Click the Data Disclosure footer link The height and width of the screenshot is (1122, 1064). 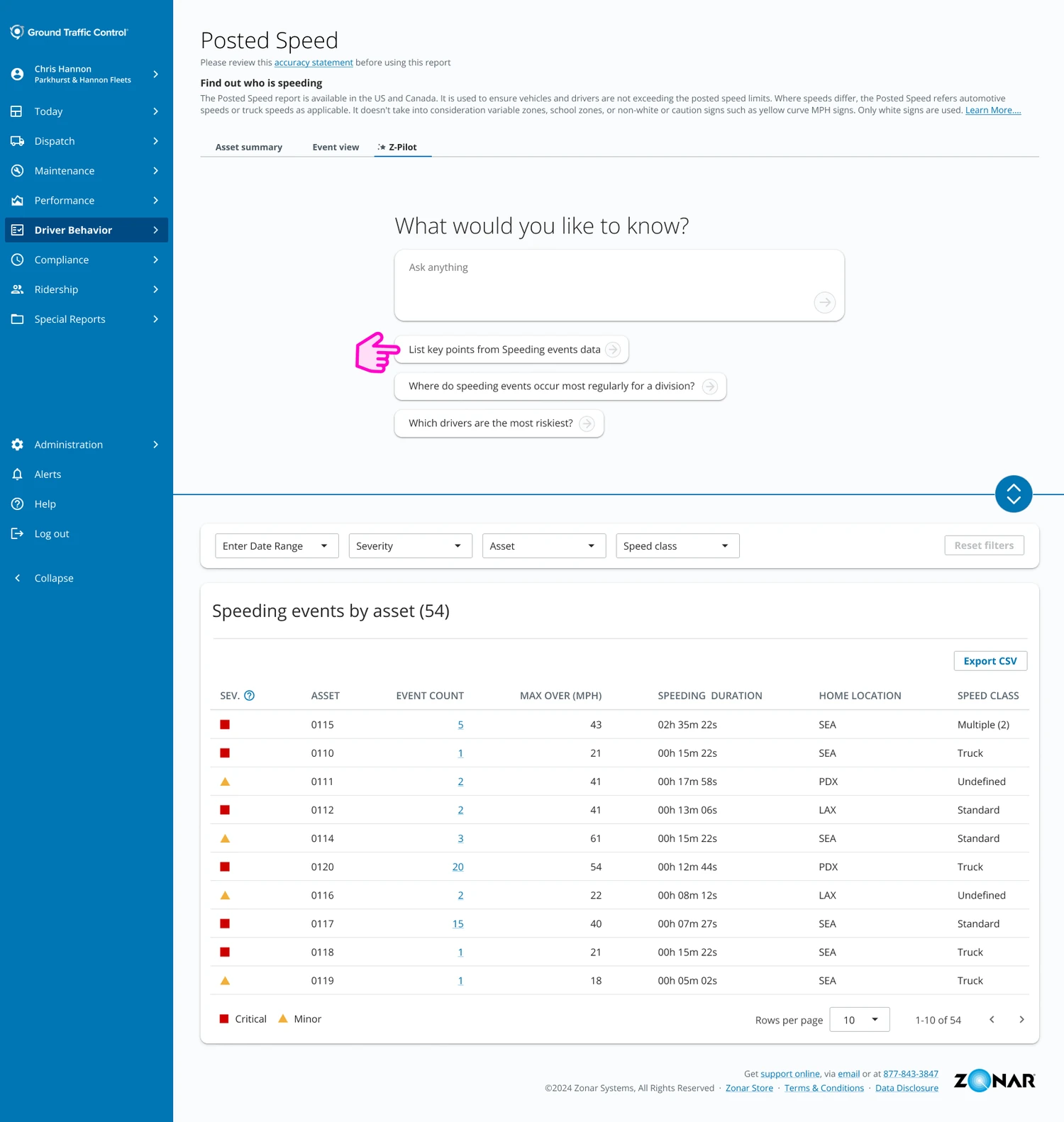(907, 1088)
